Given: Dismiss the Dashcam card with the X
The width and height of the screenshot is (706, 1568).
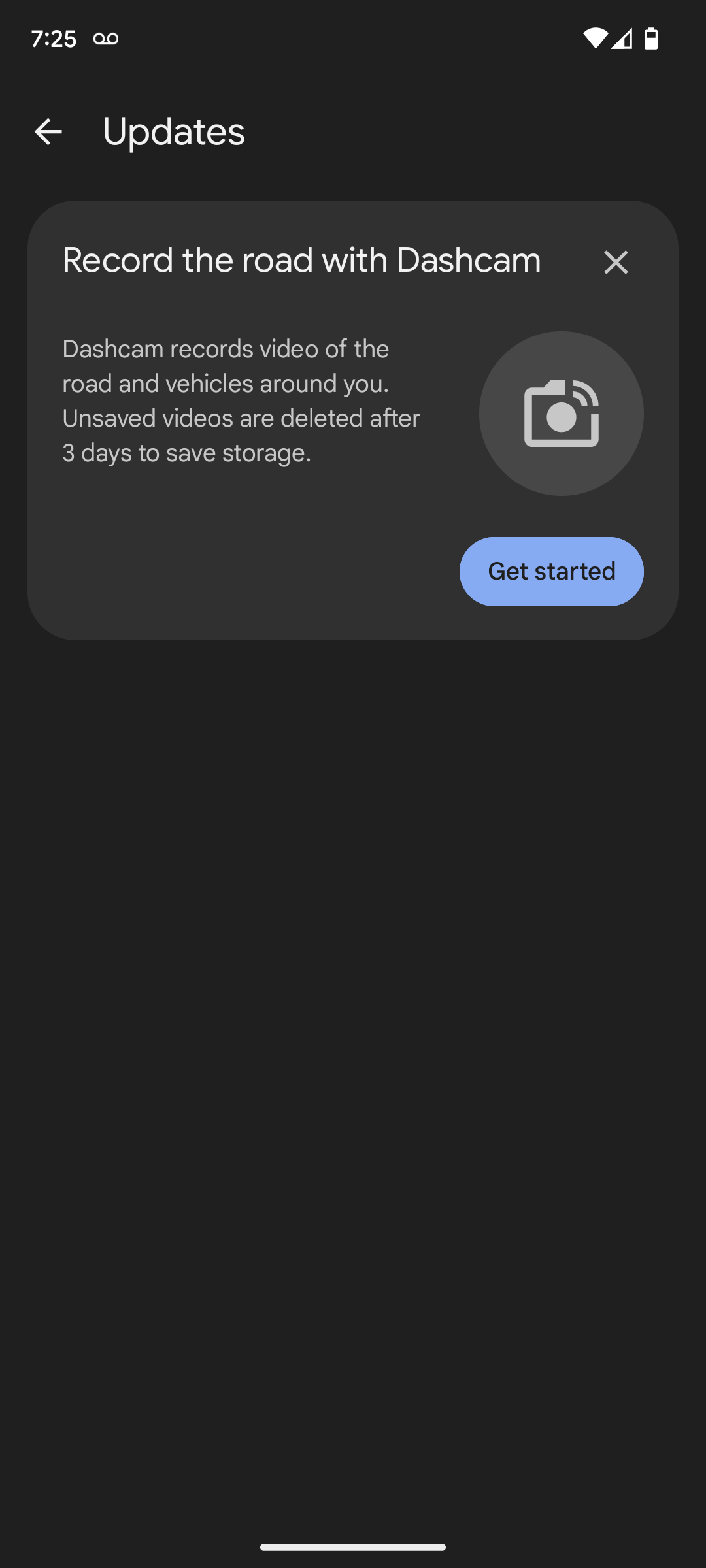Looking at the screenshot, I should pyautogui.click(x=616, y=263).
